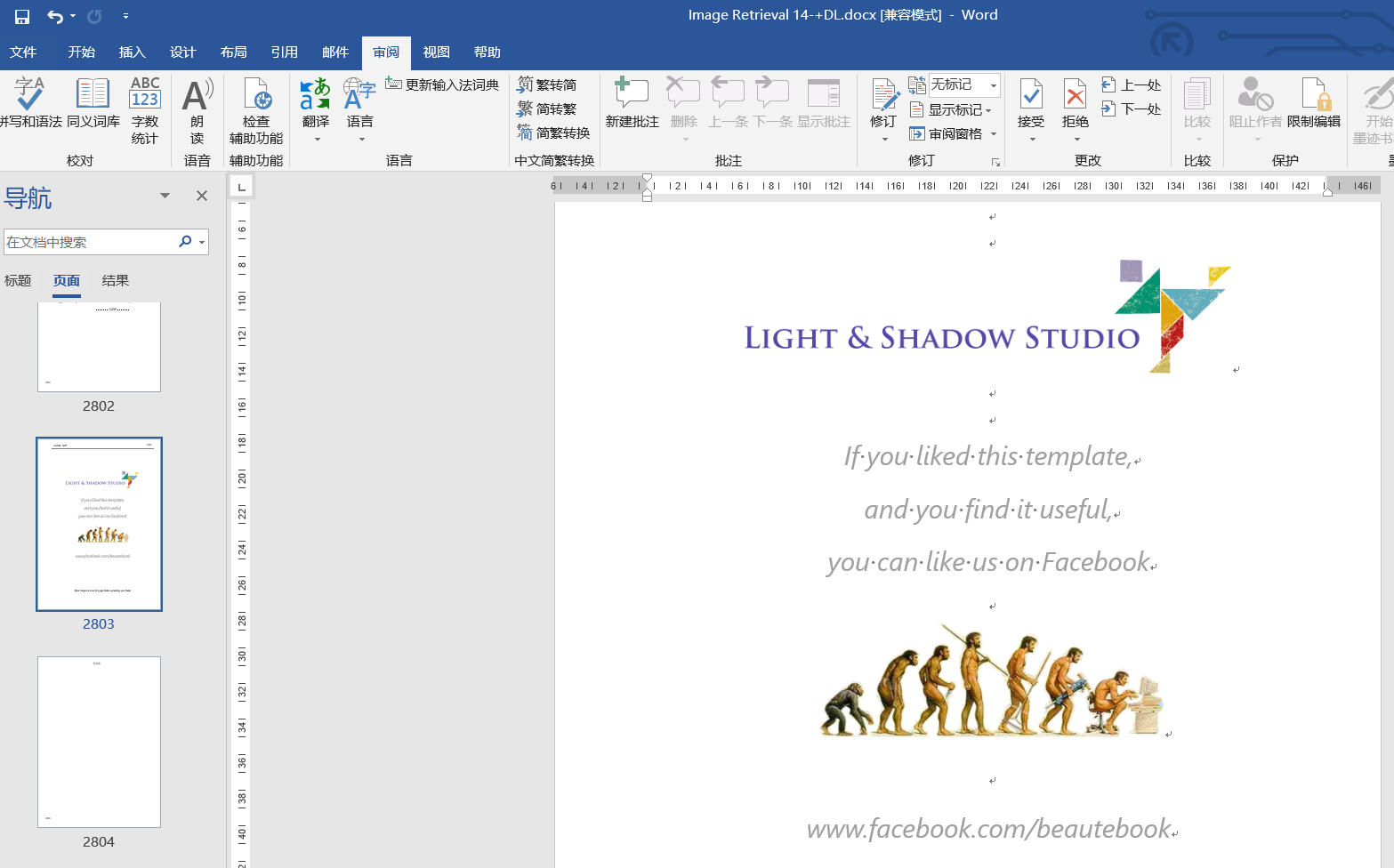Screen dimensions: 1394x868
Task: Open the Help (帮助) tab
Action: 487,52
